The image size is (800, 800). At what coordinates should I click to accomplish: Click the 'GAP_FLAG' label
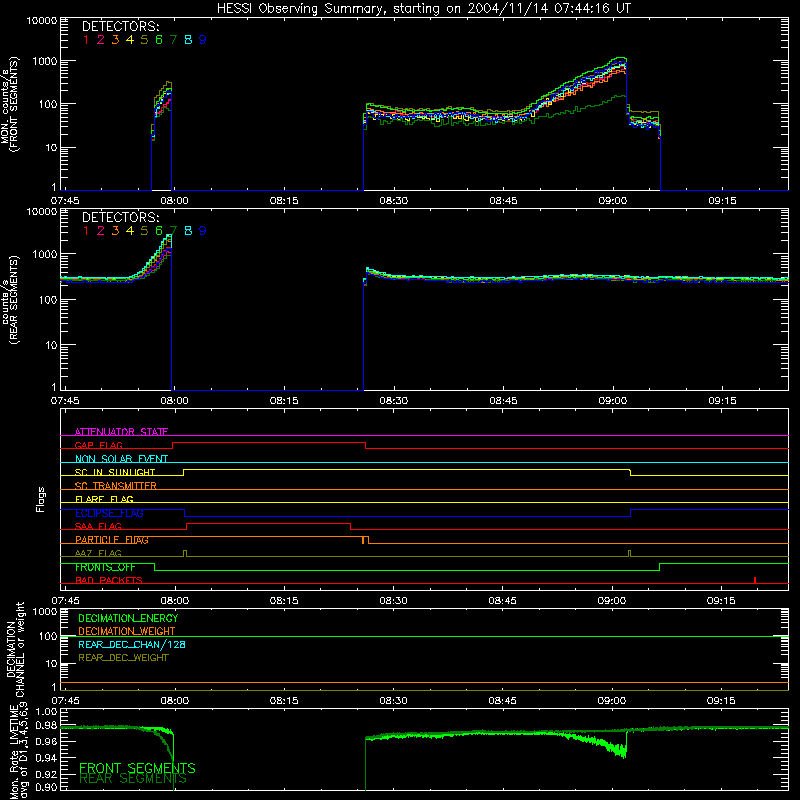(x=98, y=445)
